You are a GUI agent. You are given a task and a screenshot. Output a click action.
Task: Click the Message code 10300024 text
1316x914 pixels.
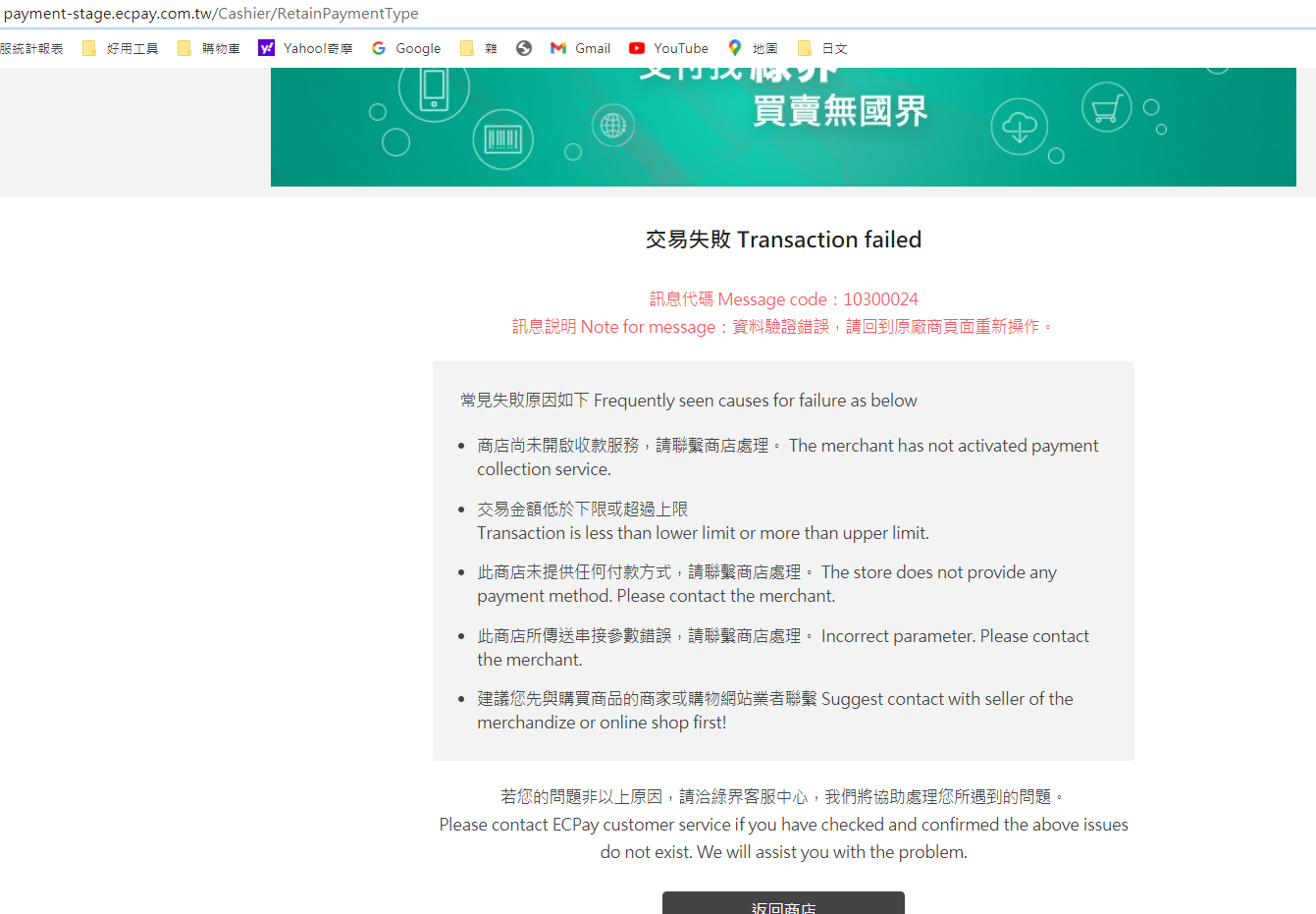tap(783, 299)
